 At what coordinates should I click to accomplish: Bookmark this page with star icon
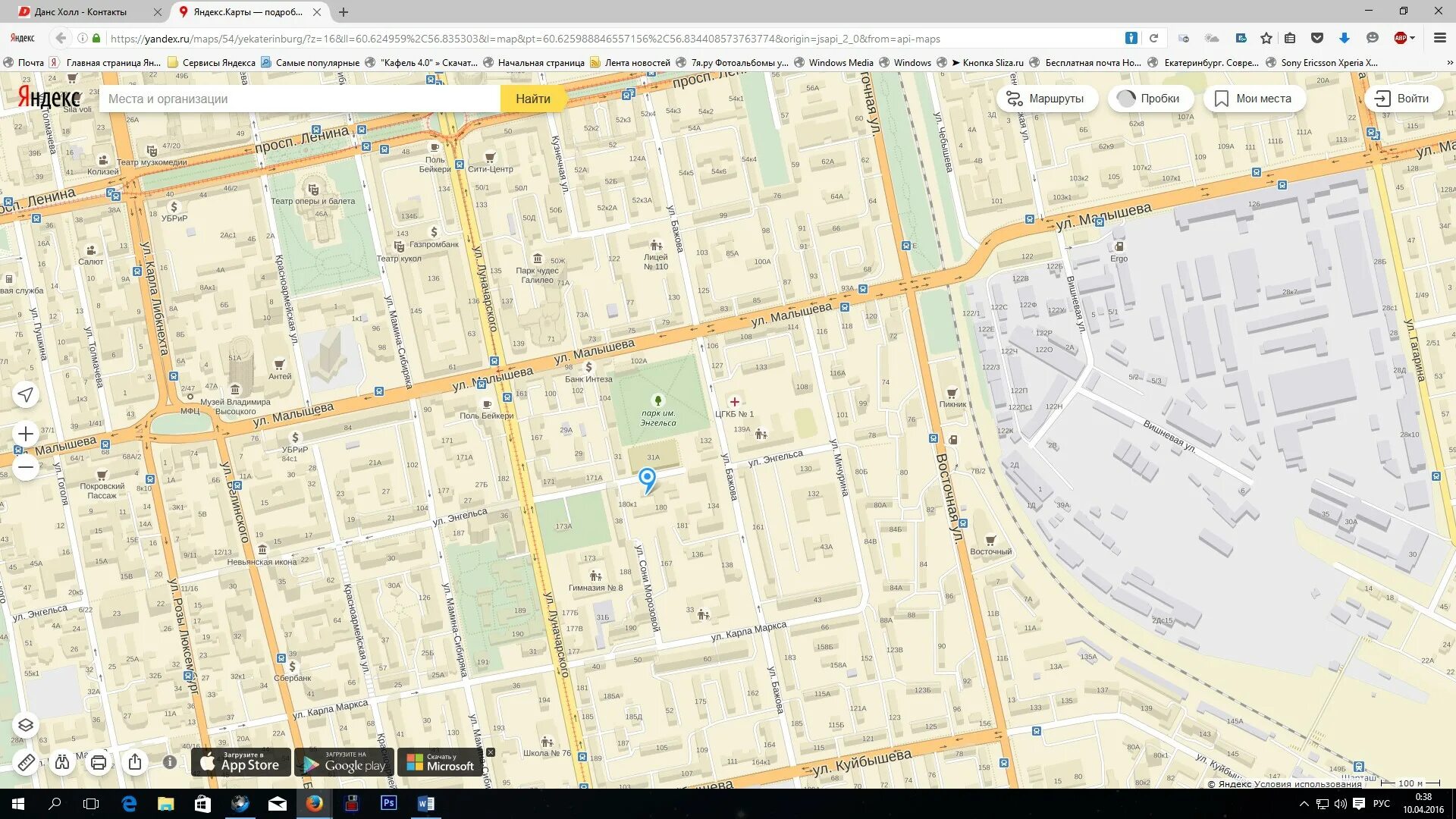(1266, 38)
